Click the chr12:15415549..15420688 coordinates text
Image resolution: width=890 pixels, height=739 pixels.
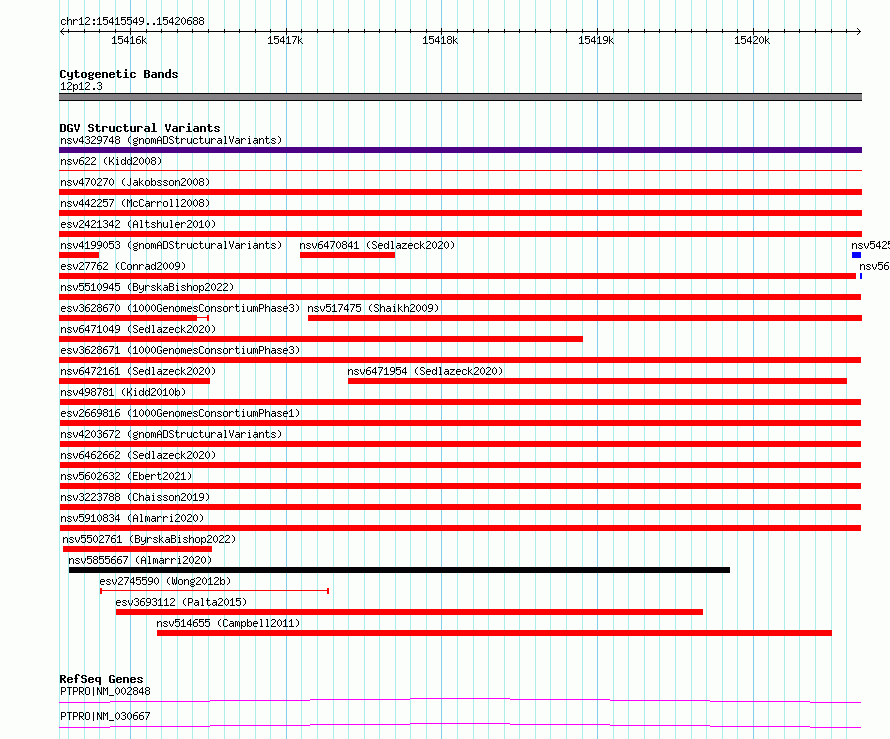click(132, 22)
